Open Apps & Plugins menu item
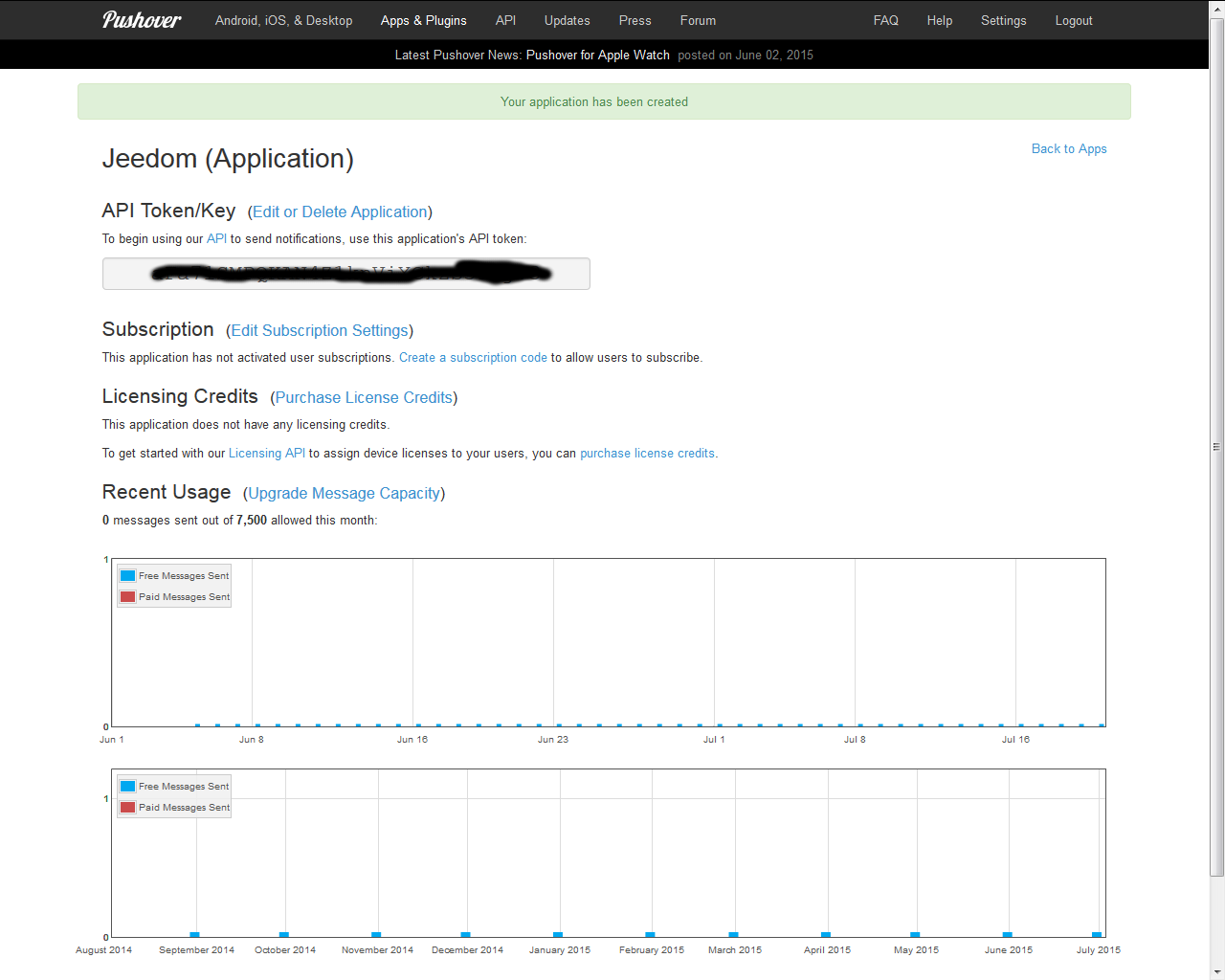1225x980 pixels. 423,20
